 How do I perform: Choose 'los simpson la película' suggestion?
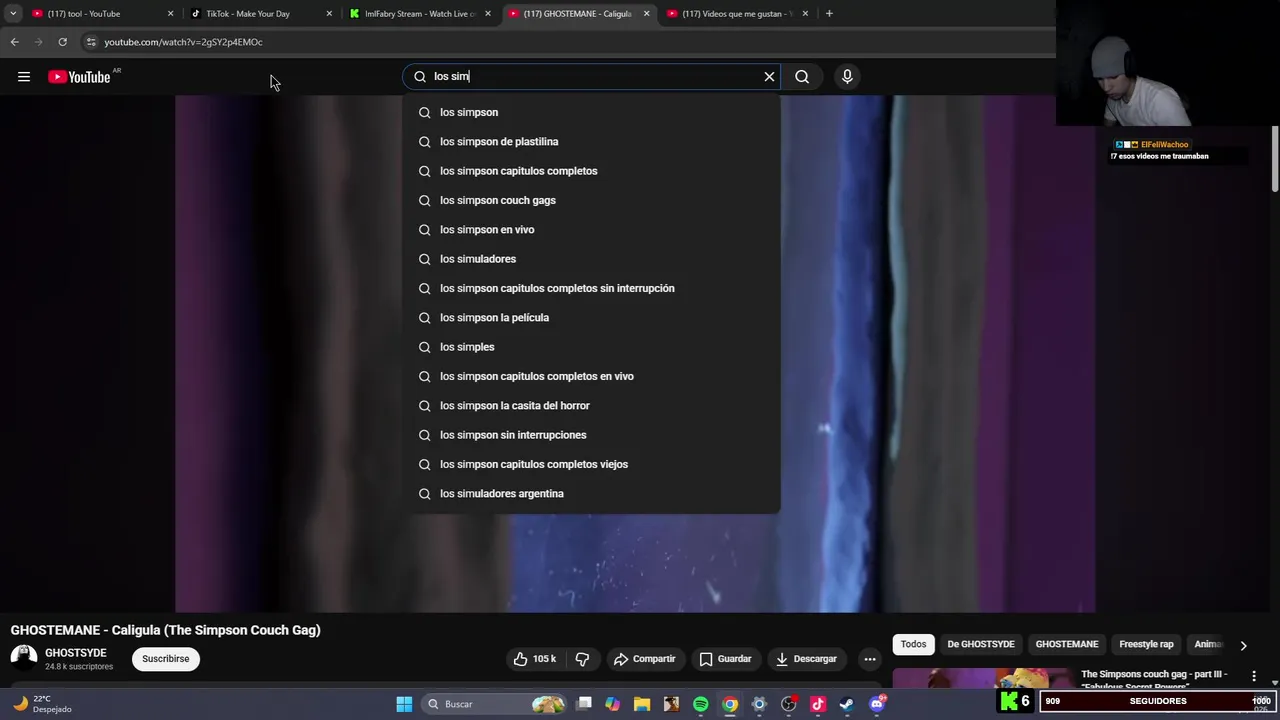coord(591,317)
